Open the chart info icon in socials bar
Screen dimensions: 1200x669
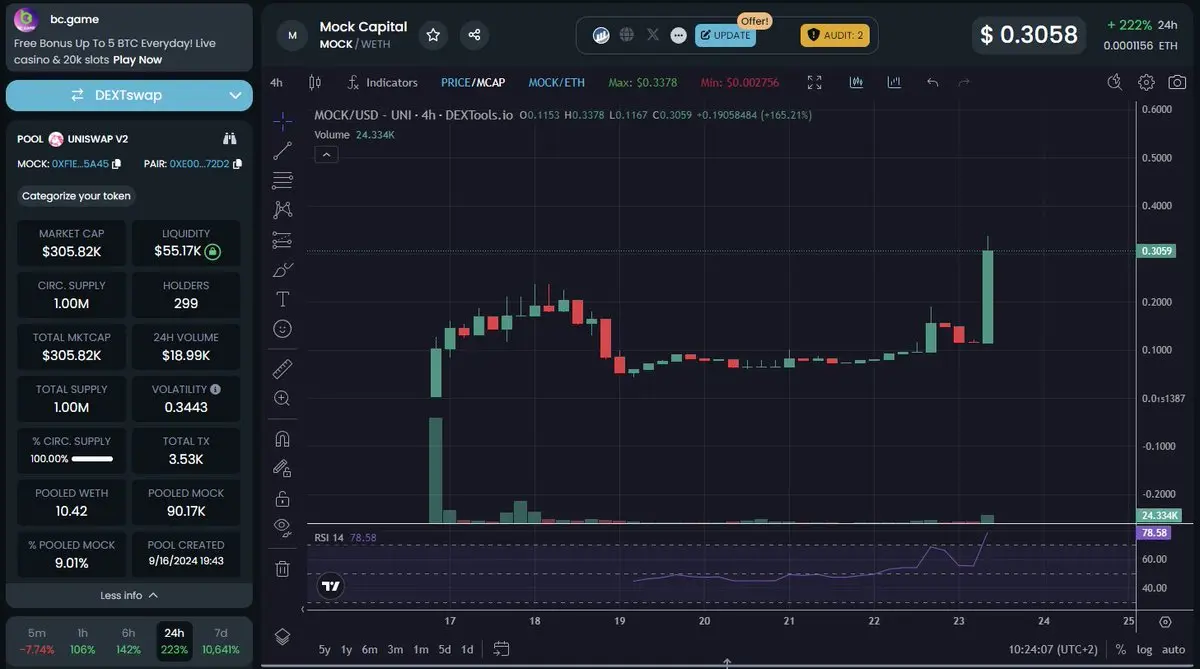[x=601, y=35]
